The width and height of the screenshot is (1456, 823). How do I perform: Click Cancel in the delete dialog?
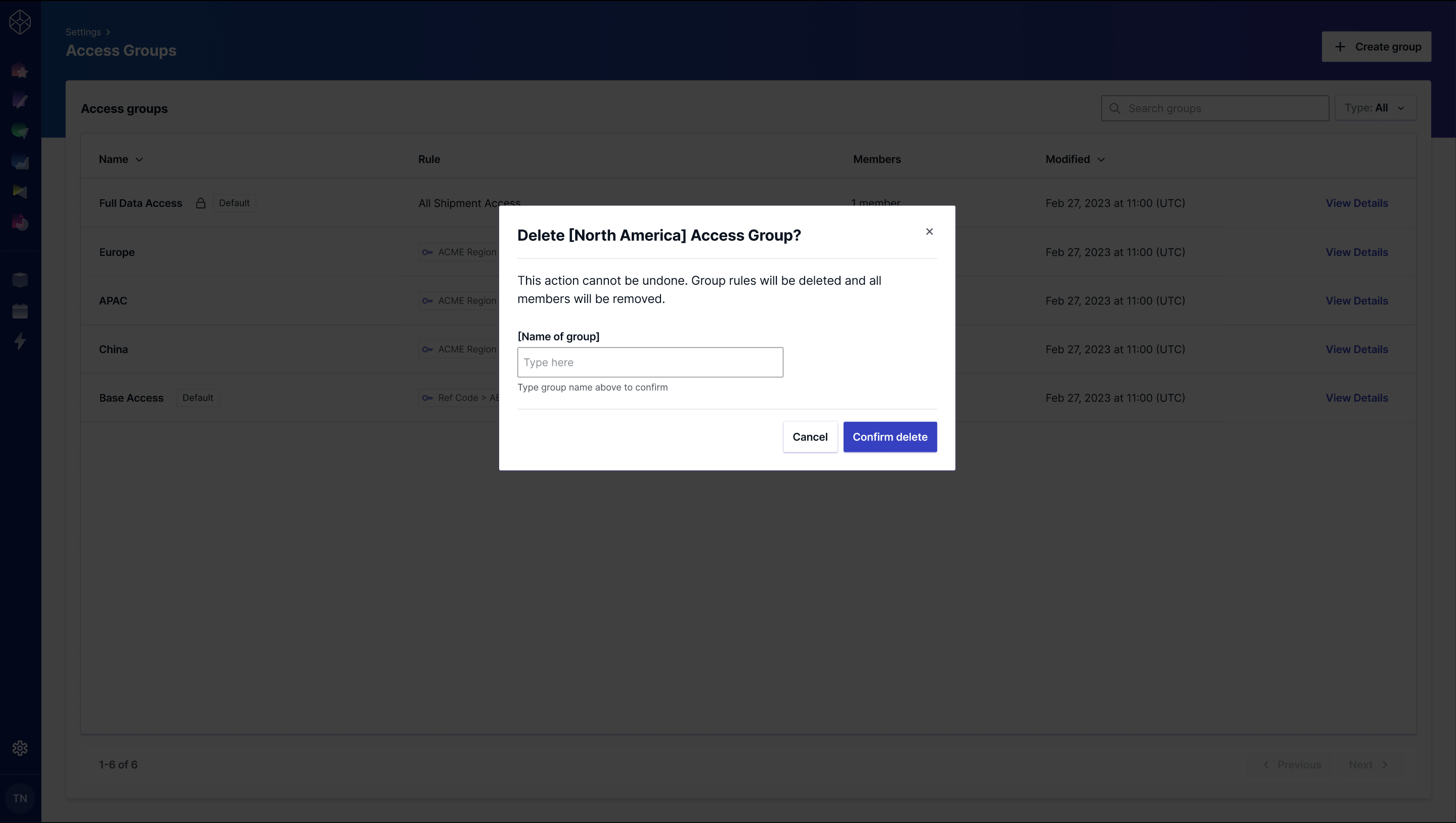[810, 437]
